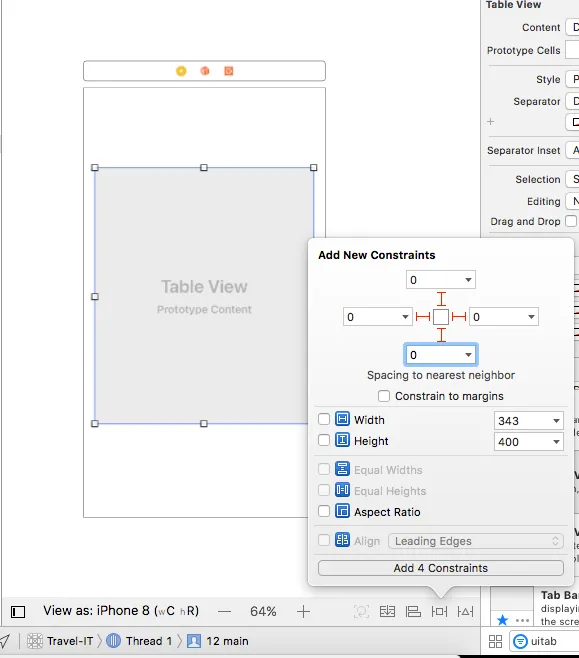This screenshot has height=658, width=579.
Task: Toggle the document outline sidebar icon
Action: click(18, 611)
